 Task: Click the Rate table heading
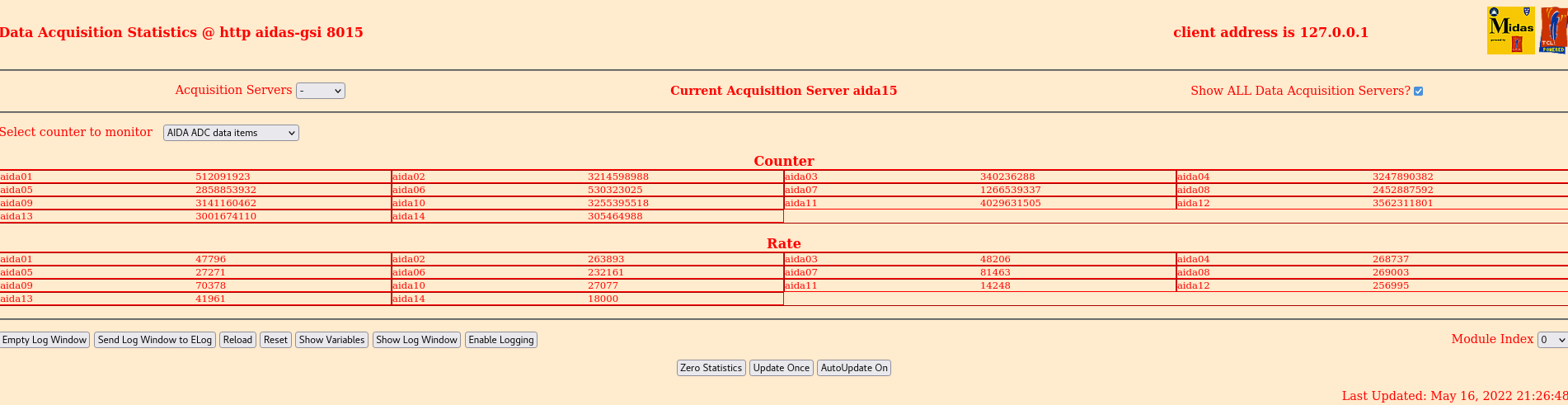(784, 243)
